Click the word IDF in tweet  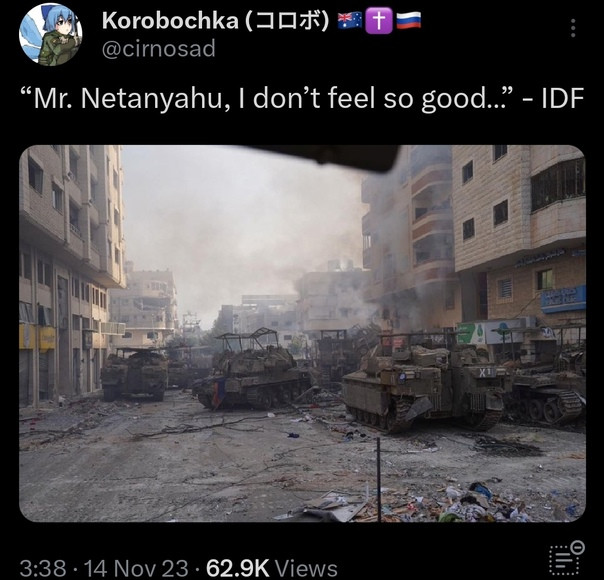pyautogui.click(x=563, y=98)
